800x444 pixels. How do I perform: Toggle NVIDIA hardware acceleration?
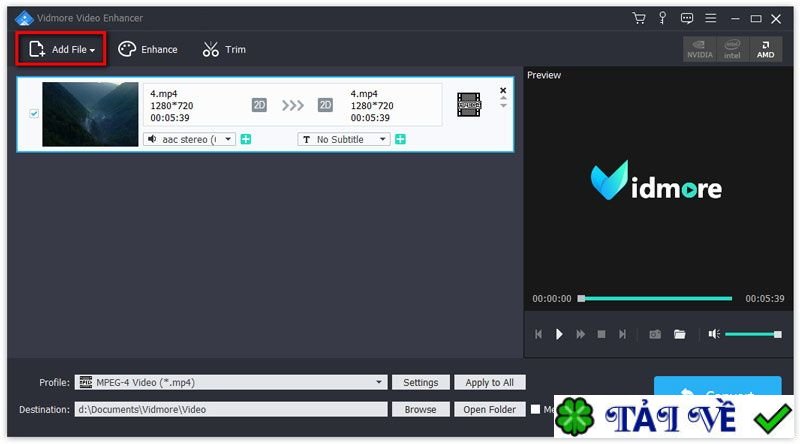[699, 50]
